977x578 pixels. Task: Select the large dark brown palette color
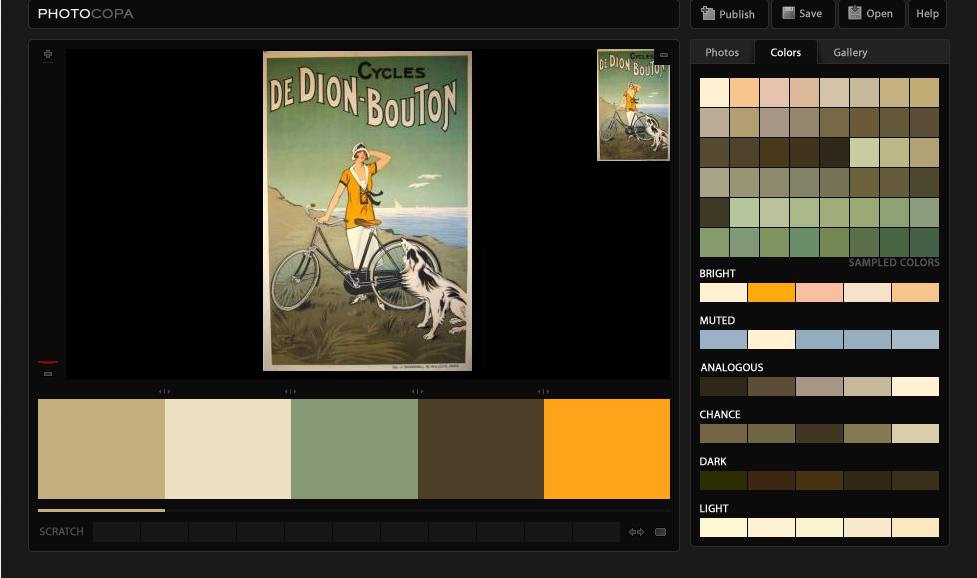pos(481,448)
